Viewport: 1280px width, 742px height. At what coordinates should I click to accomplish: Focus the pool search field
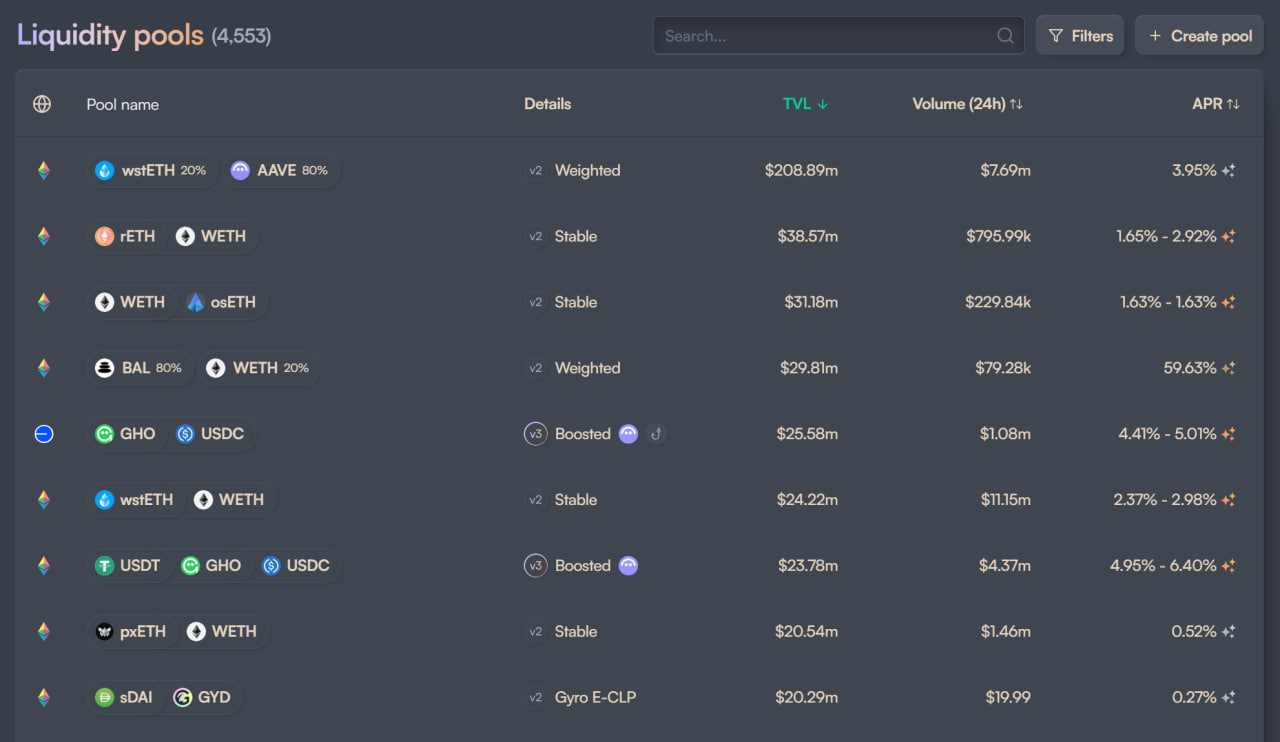(825, 36)
